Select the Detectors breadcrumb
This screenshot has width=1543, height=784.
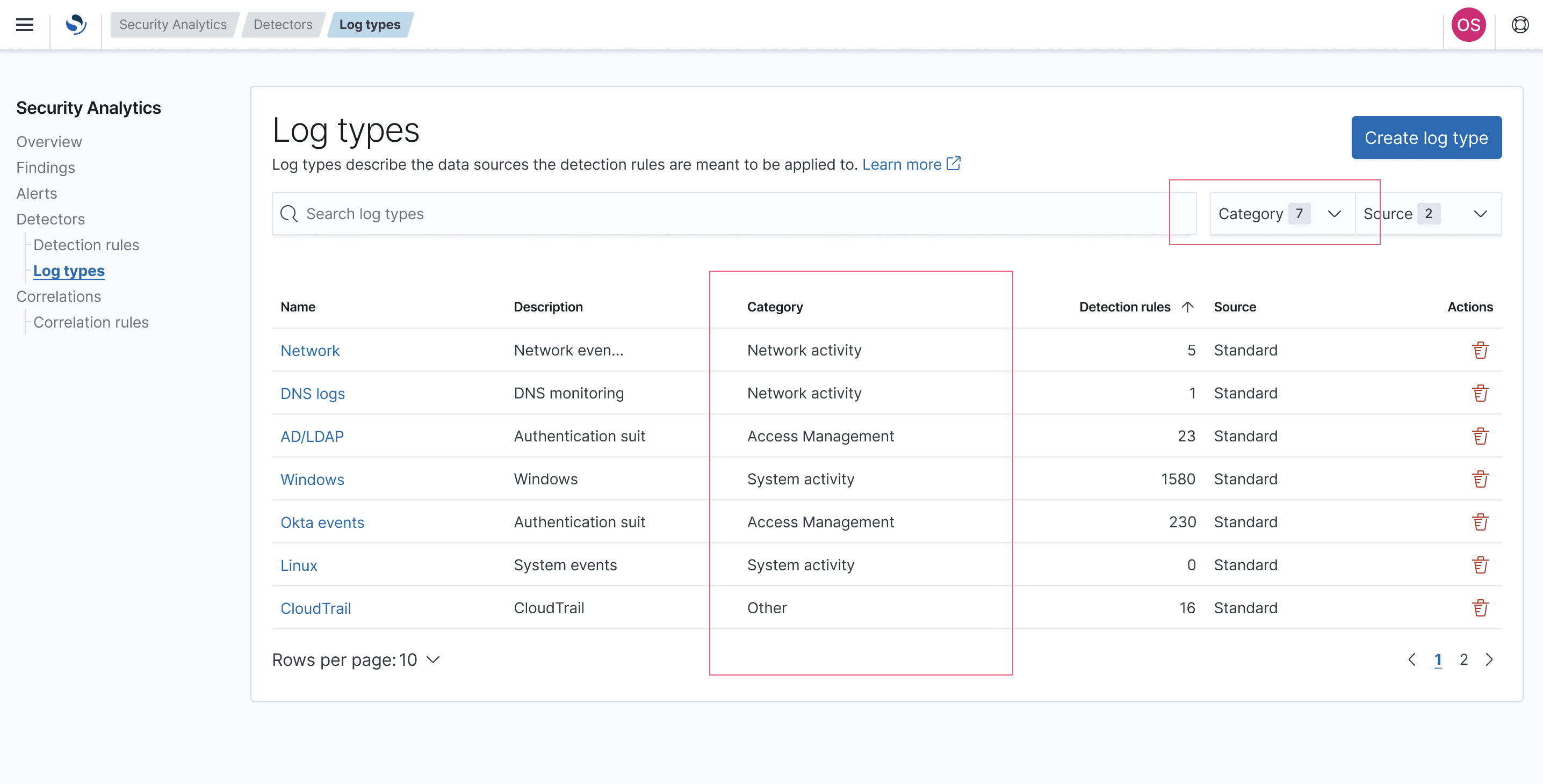(282, 25)
